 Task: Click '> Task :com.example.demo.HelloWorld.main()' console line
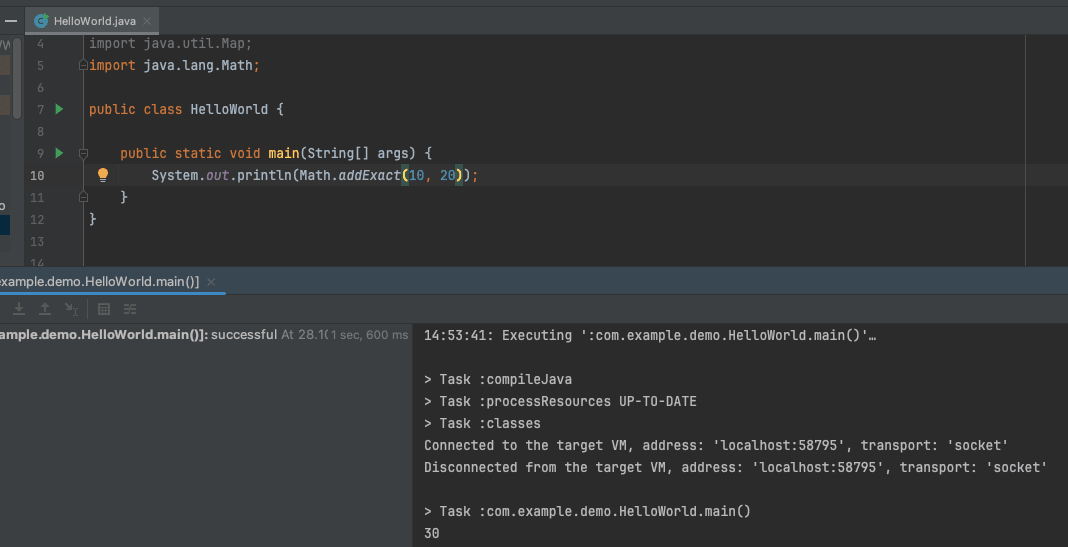click(587, 511)
